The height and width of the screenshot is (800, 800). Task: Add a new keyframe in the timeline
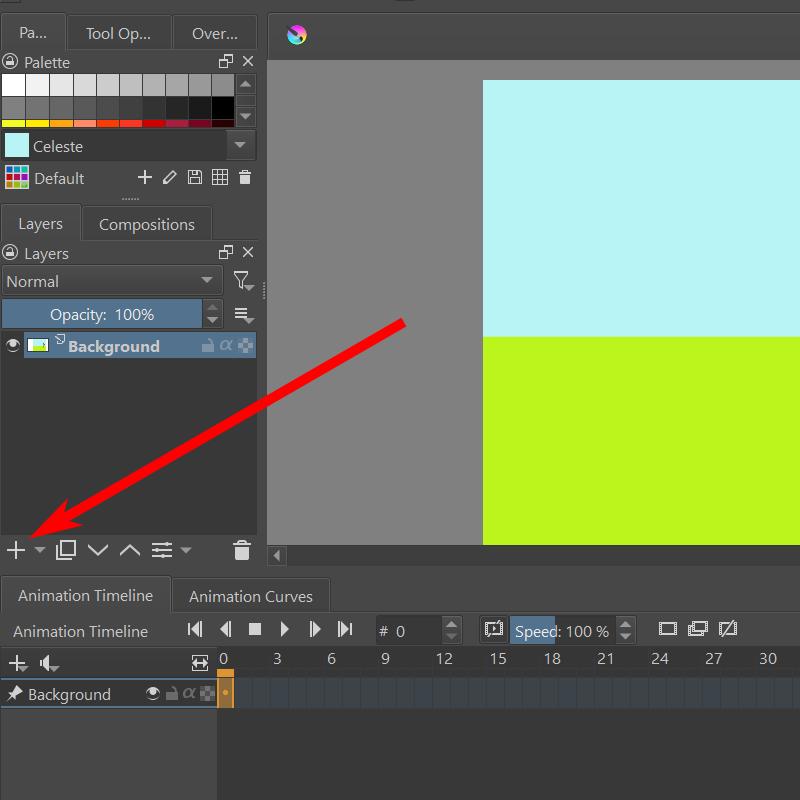click(16, 663)
